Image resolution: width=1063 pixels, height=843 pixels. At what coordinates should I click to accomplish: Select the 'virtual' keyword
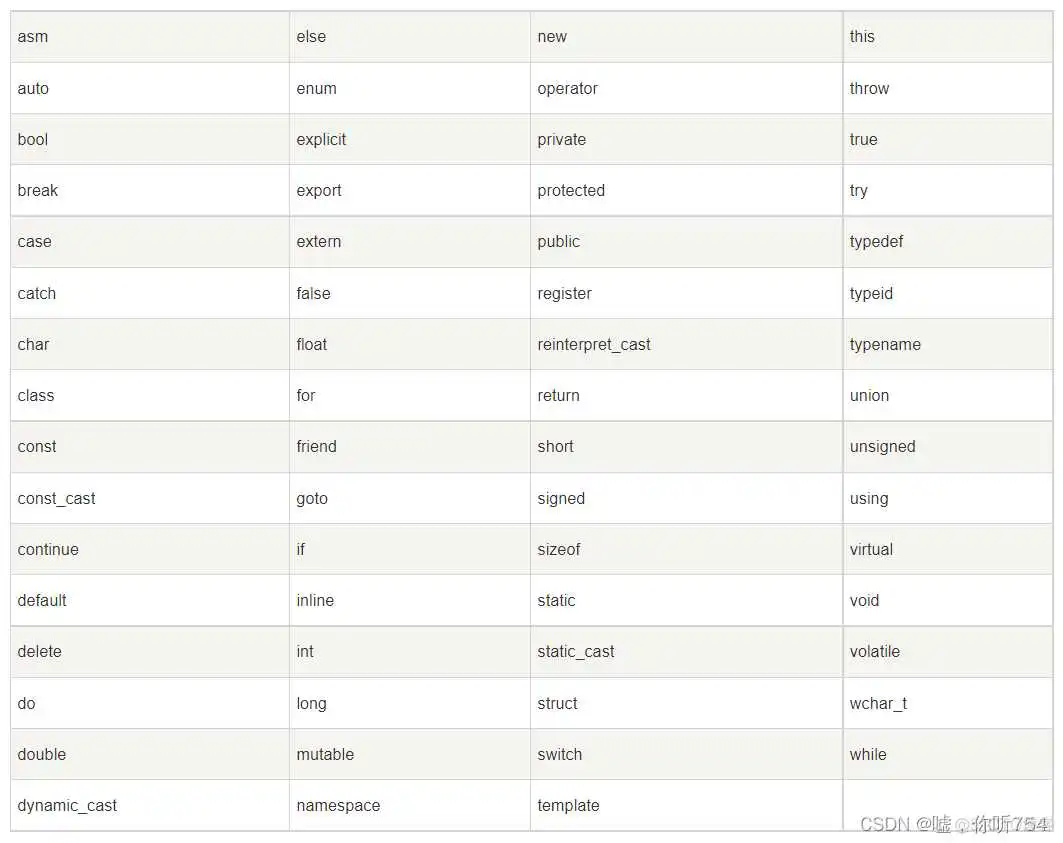coord(871,549)
